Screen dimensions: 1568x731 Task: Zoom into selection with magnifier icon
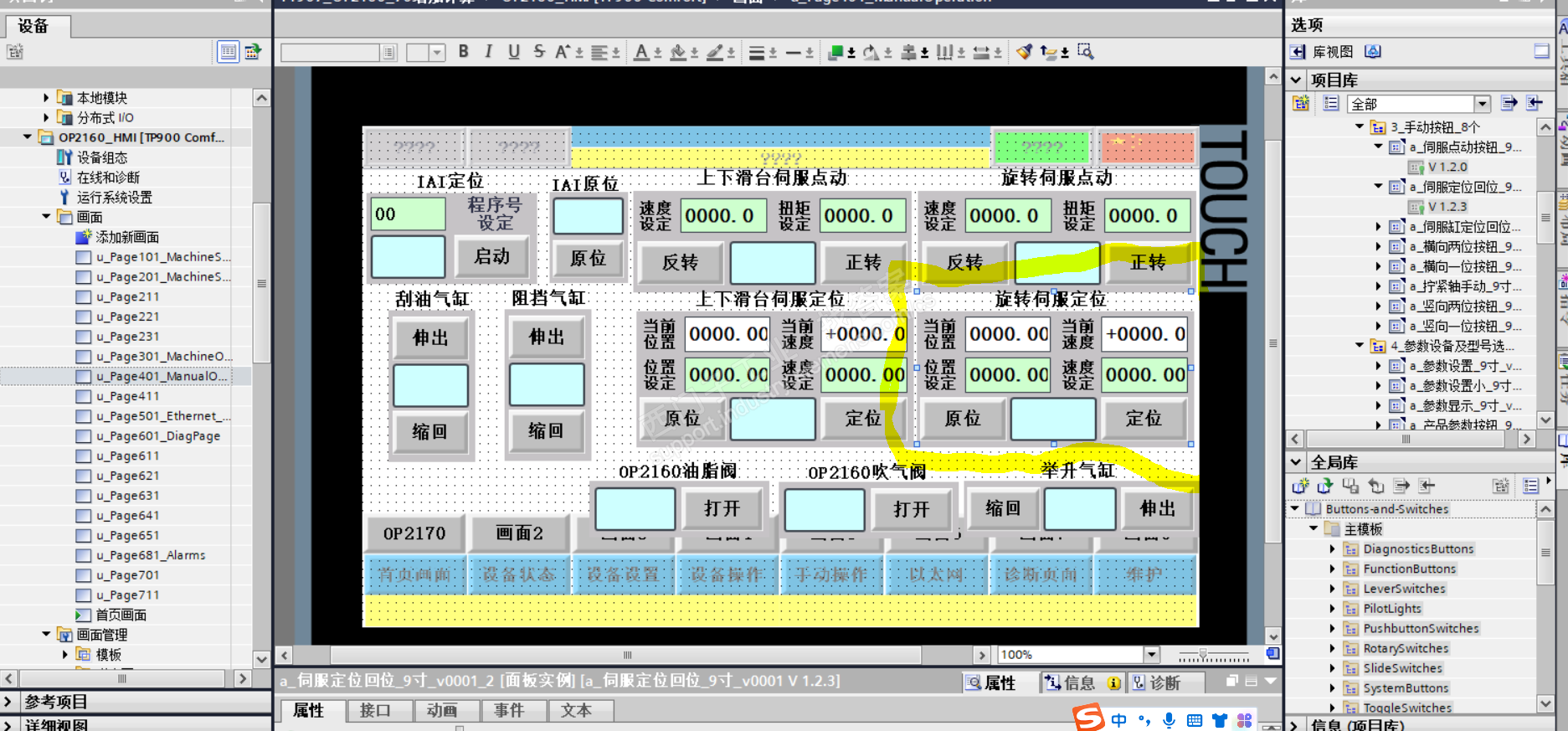[x=1086, y=52]
